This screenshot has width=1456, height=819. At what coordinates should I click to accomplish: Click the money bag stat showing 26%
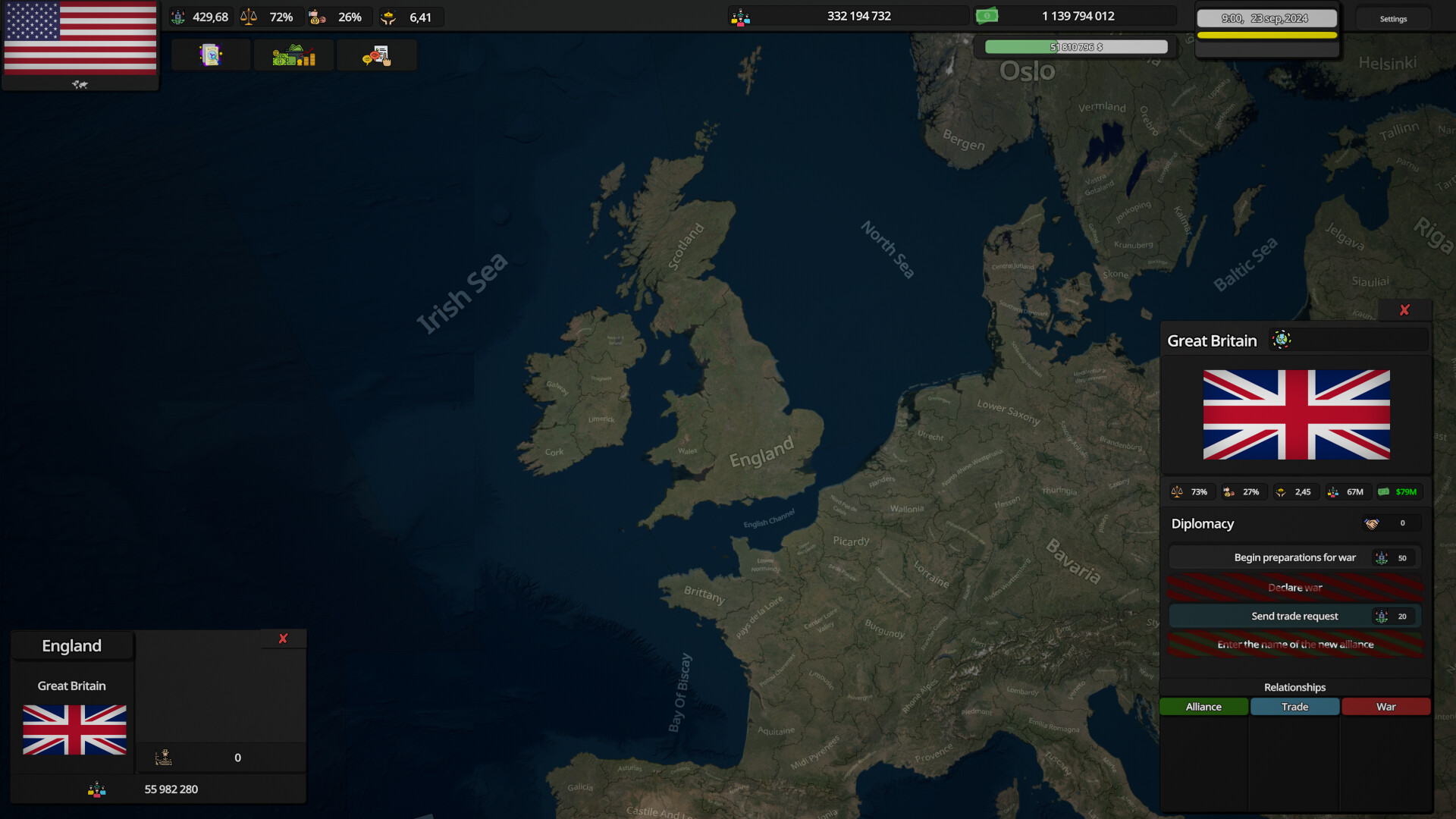[338, 16]
